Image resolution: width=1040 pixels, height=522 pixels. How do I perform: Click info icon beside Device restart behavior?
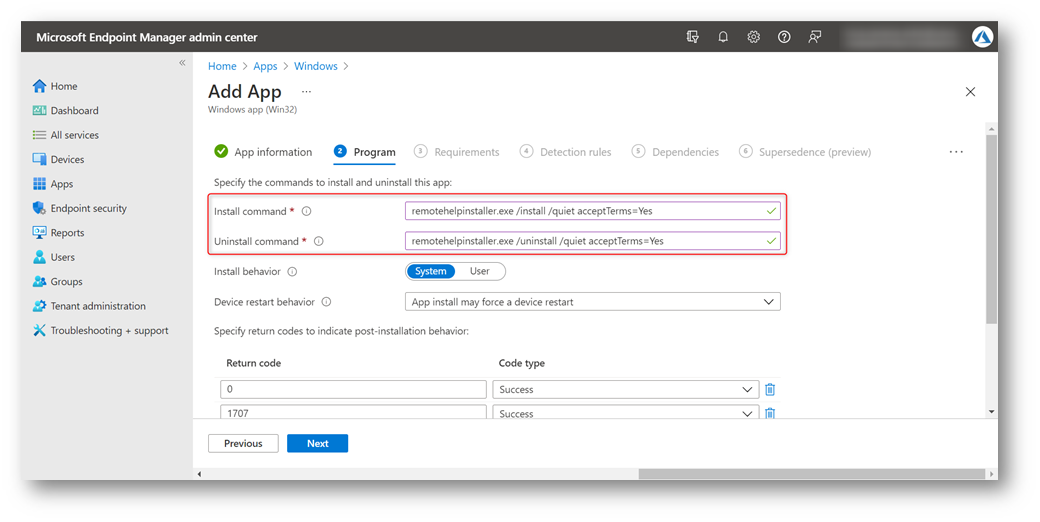tap(326, 302)
